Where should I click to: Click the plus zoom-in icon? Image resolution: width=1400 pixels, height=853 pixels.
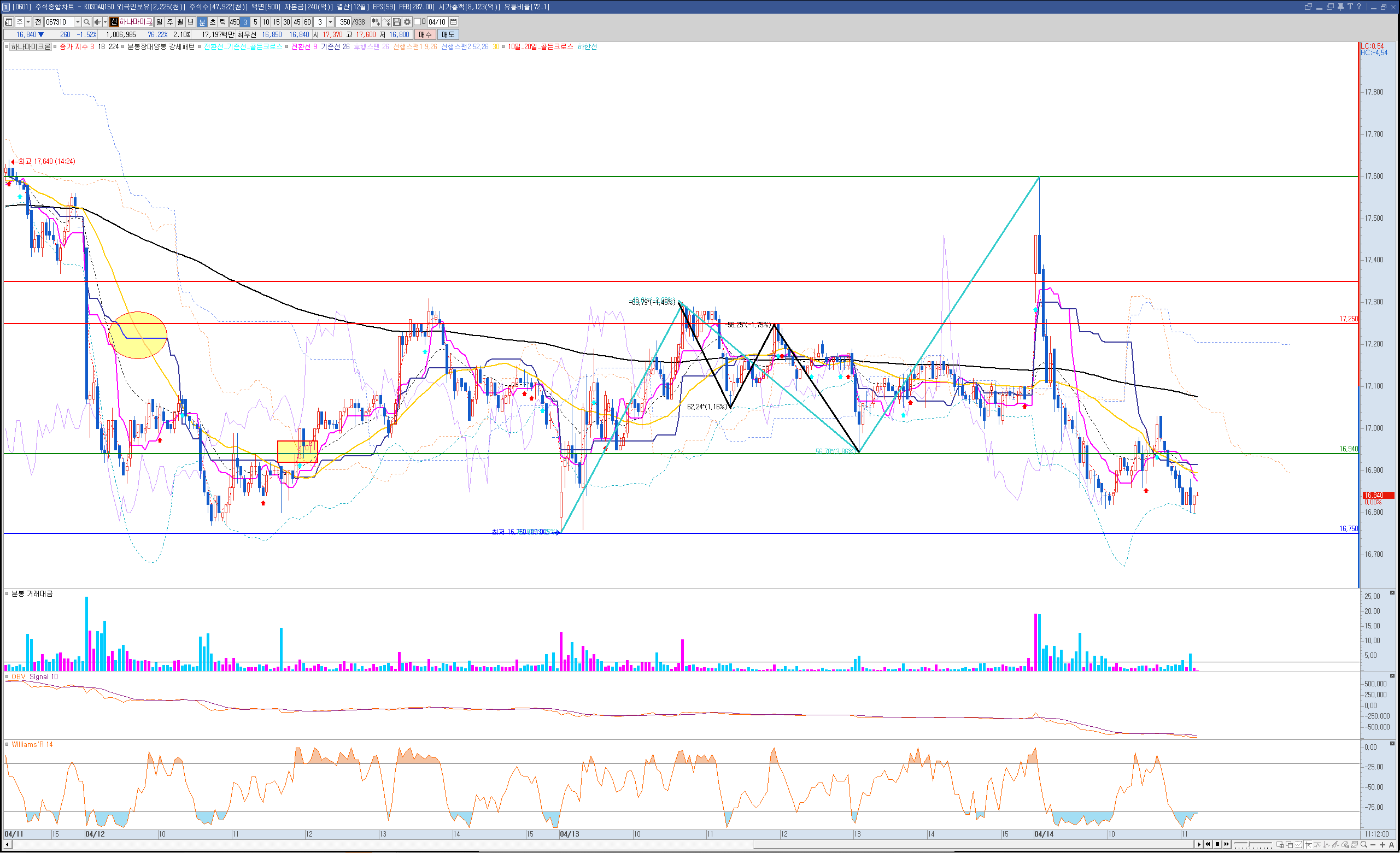1383,844
